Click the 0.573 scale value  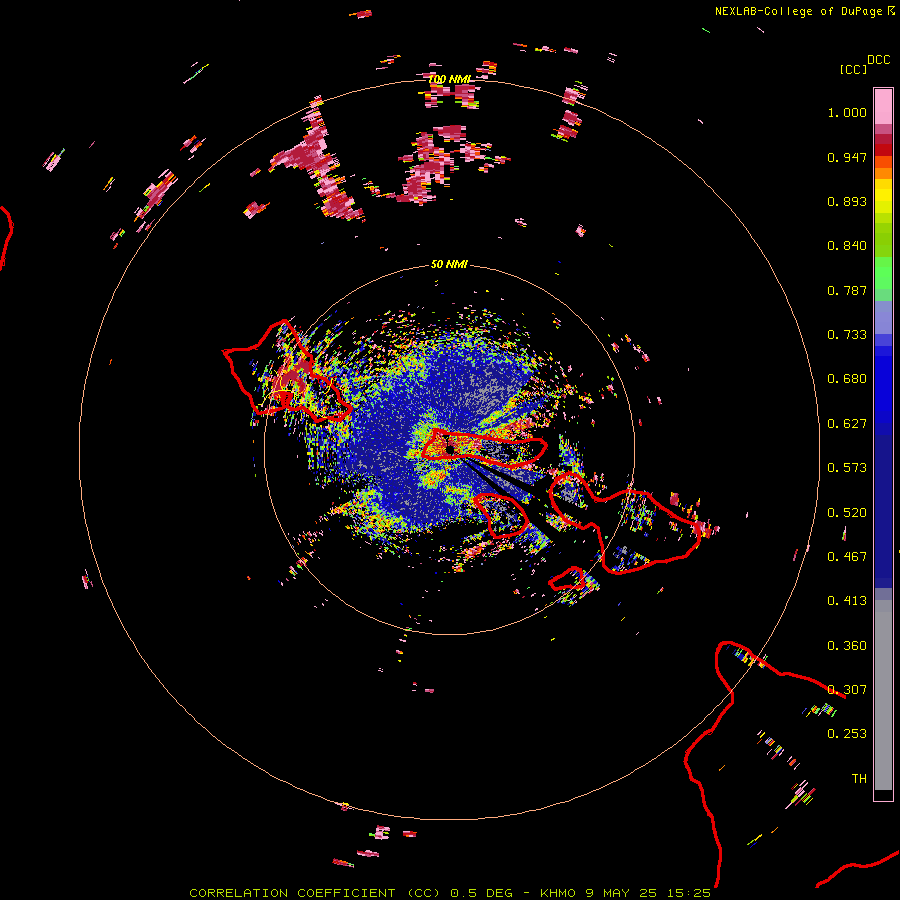(847, 468)
